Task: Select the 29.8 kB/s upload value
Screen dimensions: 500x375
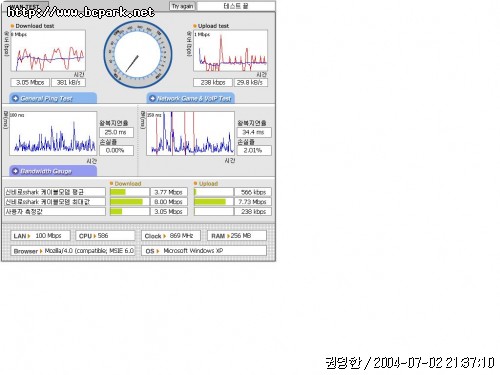Action: [251, 82]
